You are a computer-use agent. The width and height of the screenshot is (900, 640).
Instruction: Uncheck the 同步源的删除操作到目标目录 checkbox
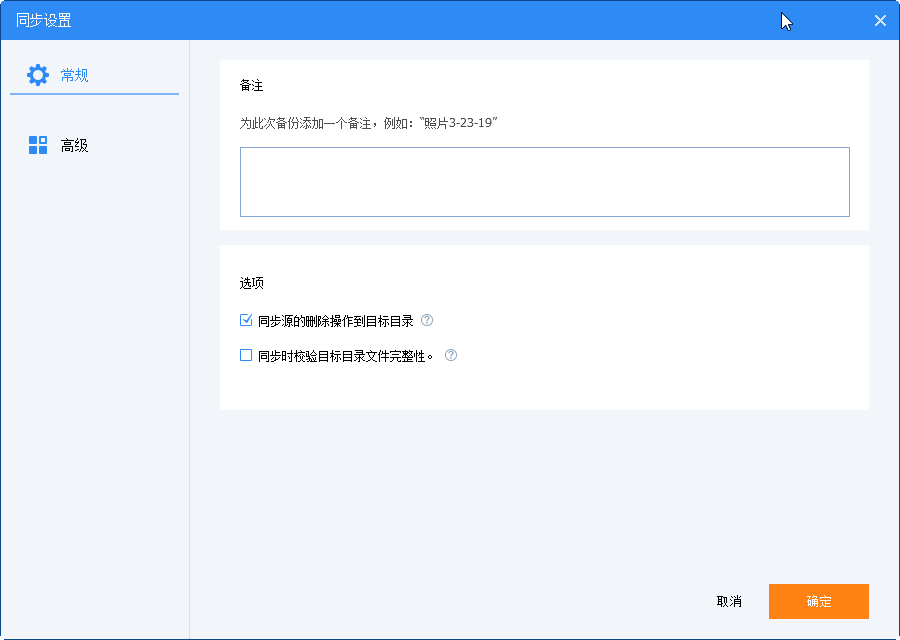click(246, 321)
